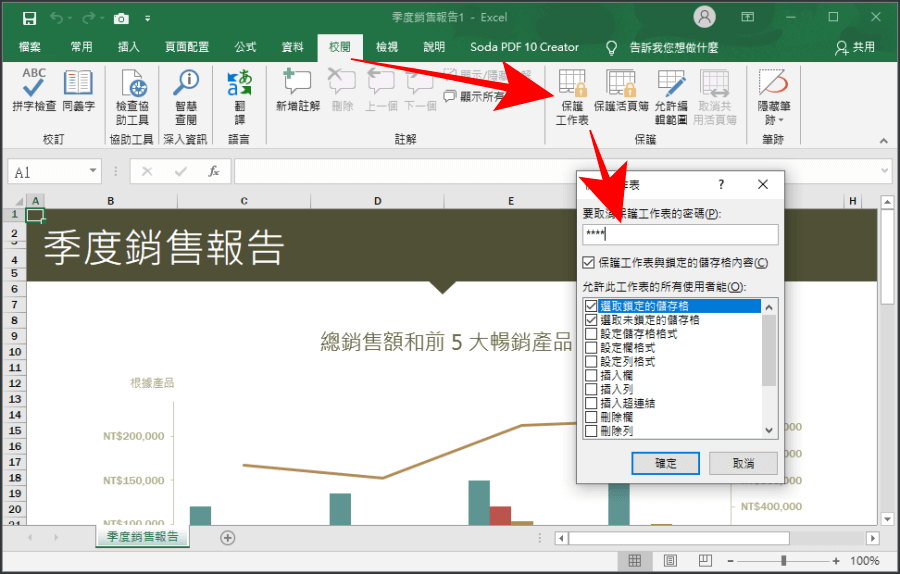Click 確定 OK button in dialog
The height and width of the screenshot is (574, 900).
click(665, 463)
